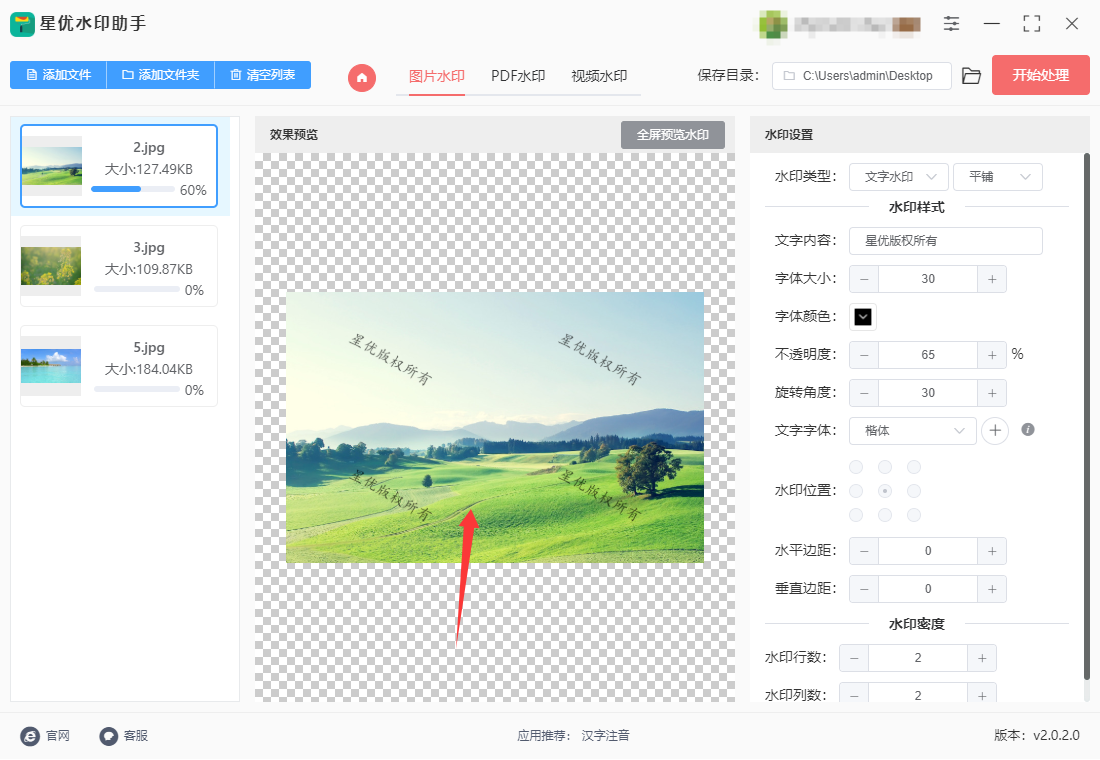Click the save directory path field
The width and height of the screenshot is (1100, 760).
click(861, 76)
